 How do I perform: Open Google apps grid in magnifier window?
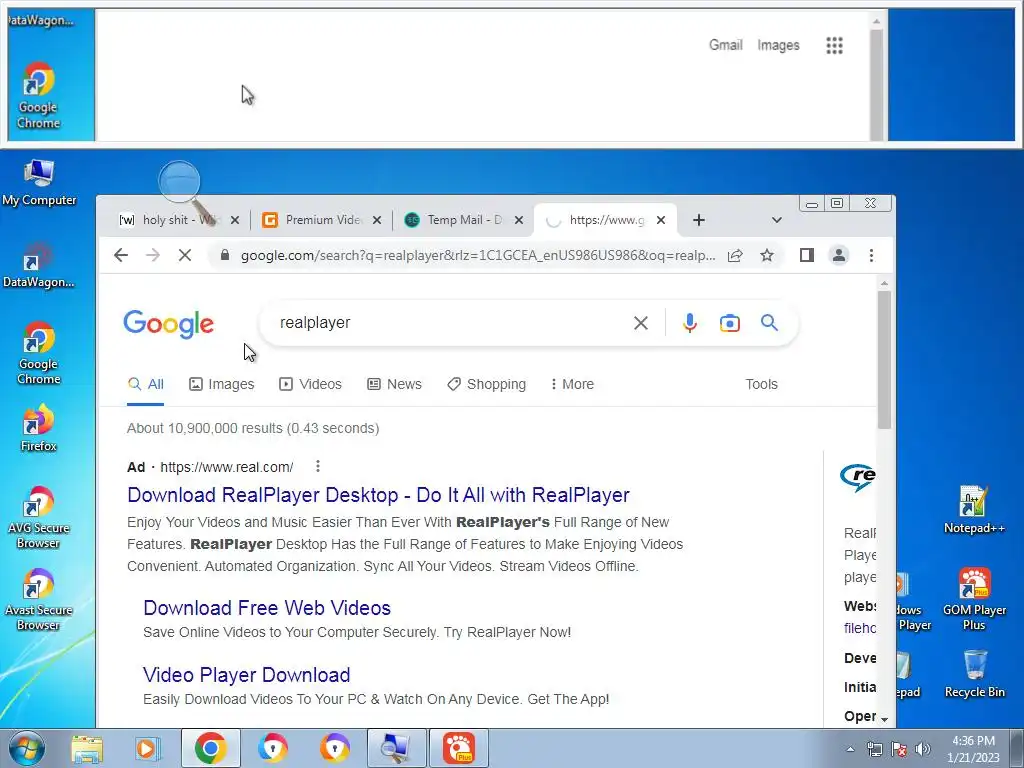coord(834,45)
